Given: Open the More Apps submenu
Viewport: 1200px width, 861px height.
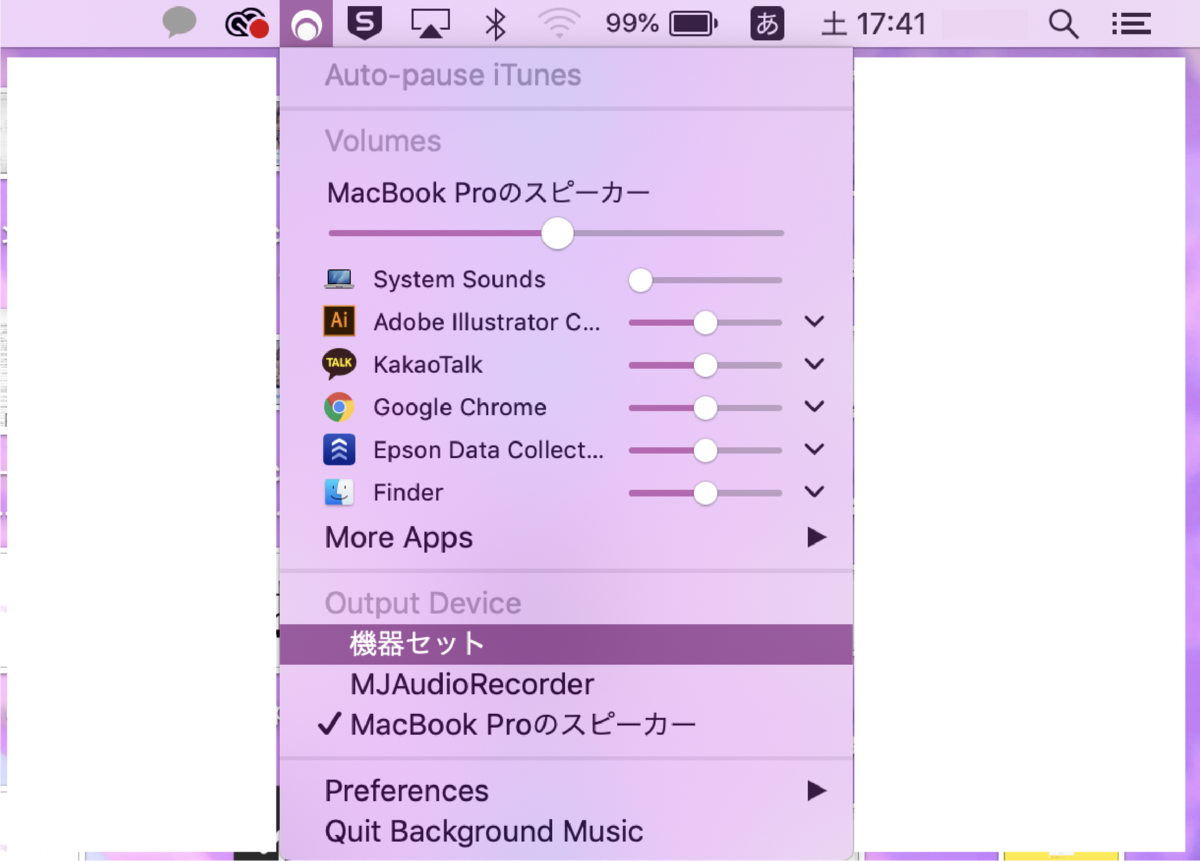Looking at the screenshot, I should 566,538.
